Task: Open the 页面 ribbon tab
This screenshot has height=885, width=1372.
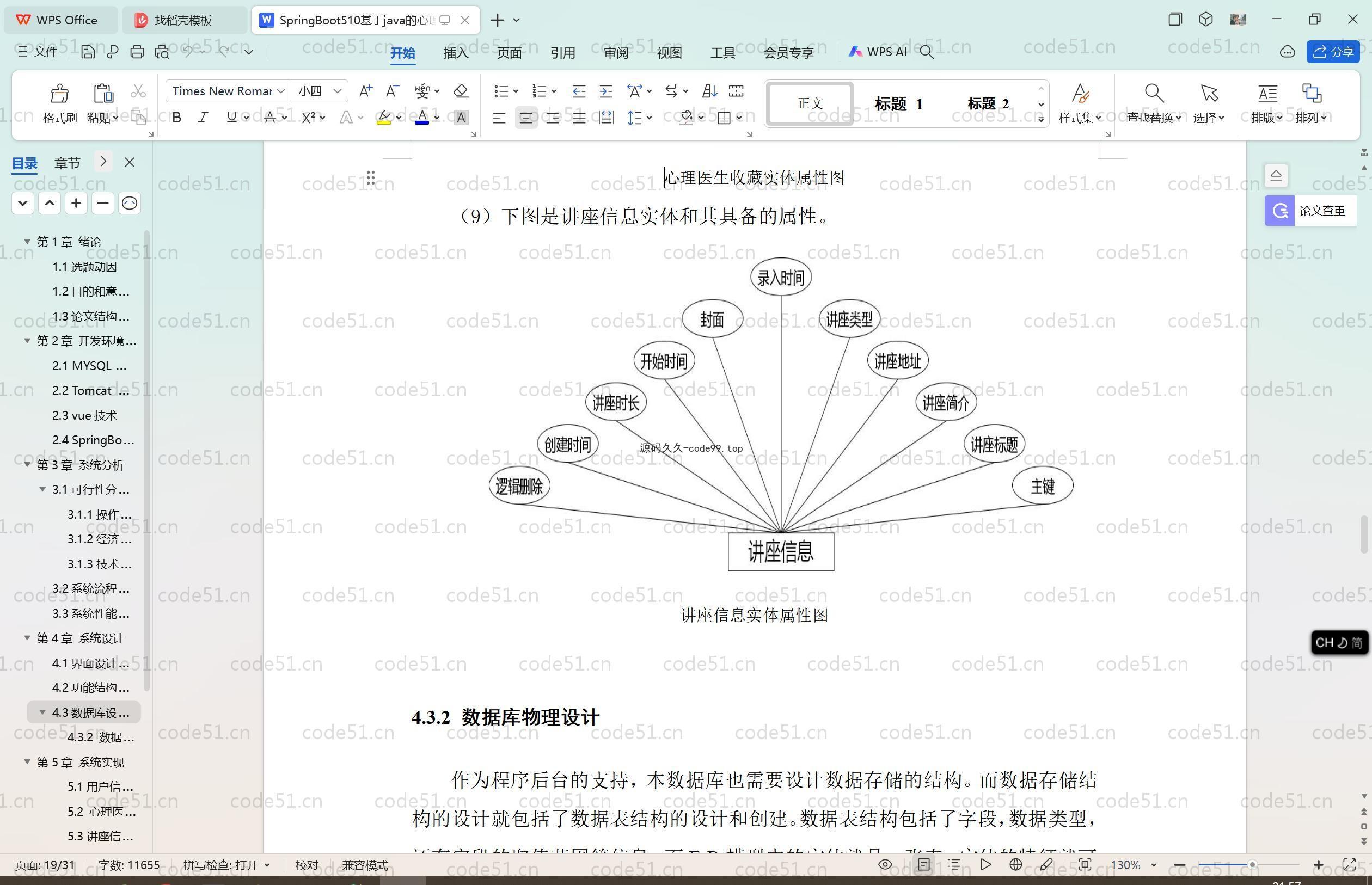Action: [509, 53]
